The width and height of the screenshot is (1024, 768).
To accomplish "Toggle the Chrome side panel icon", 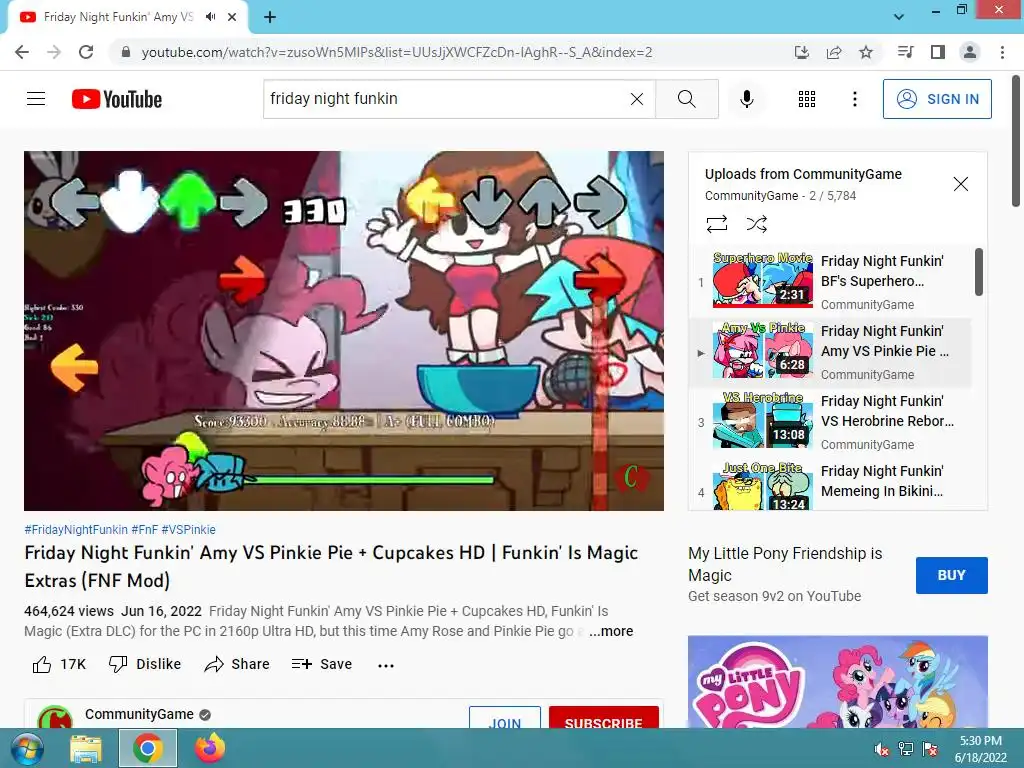I will [x=938, y=52].
